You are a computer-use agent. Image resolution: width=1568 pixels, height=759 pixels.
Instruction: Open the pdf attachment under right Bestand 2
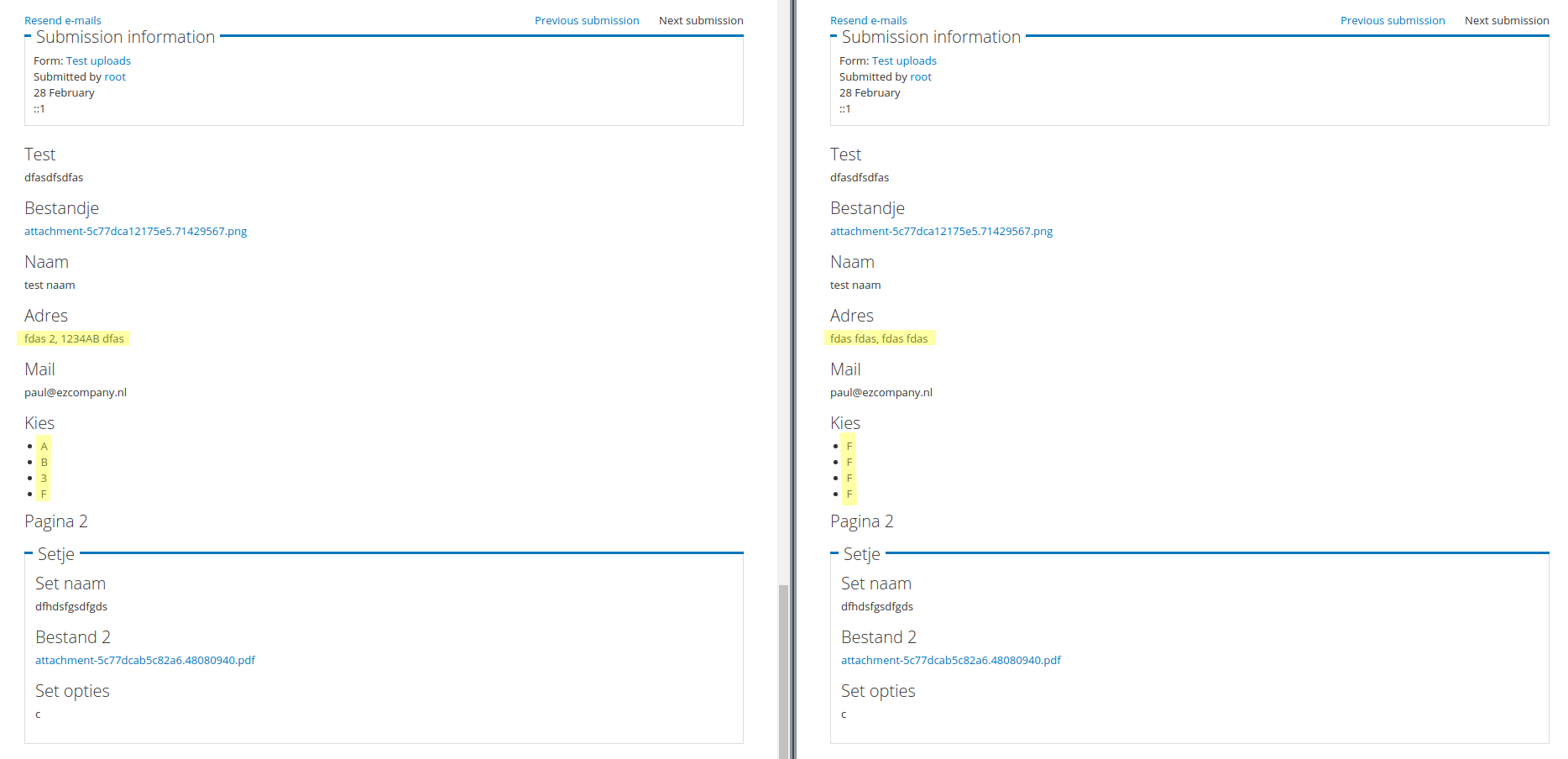(951, 660)
